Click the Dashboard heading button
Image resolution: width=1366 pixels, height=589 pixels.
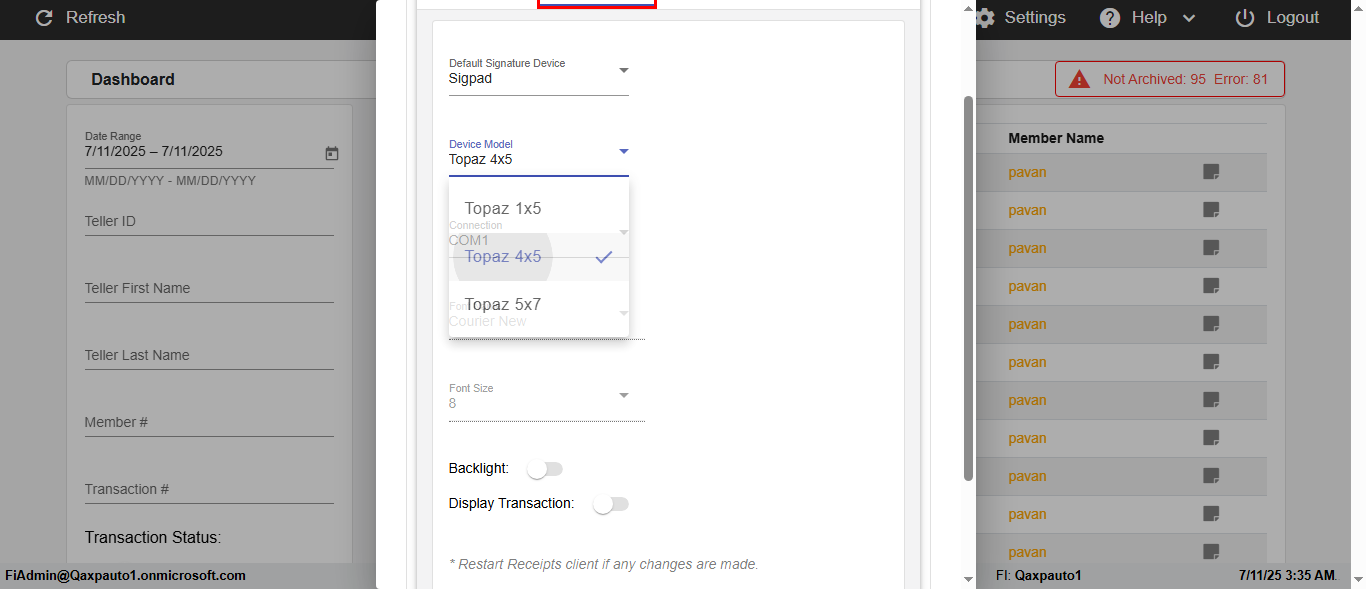133,79
